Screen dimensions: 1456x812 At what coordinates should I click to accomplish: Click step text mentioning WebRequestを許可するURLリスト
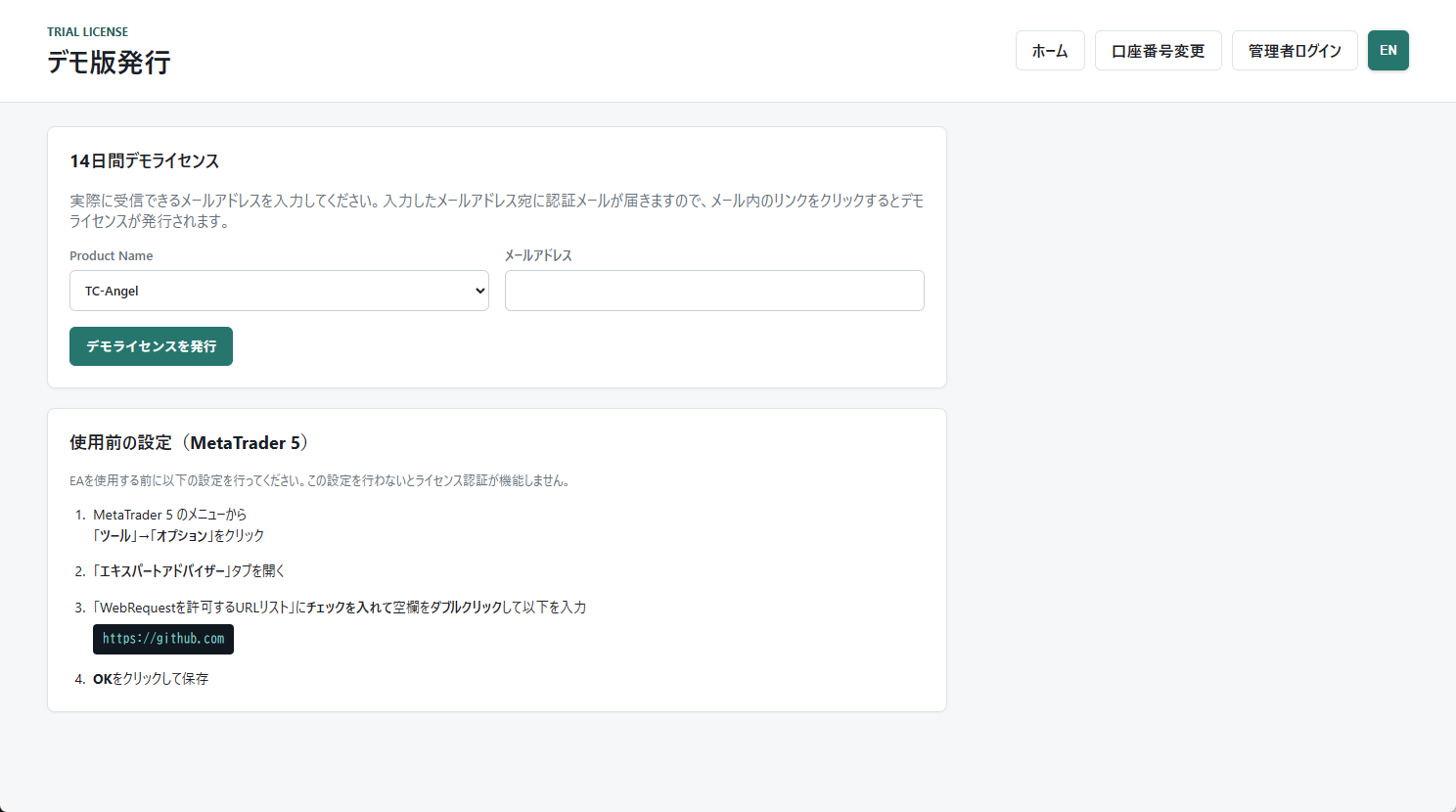(340, 608)
